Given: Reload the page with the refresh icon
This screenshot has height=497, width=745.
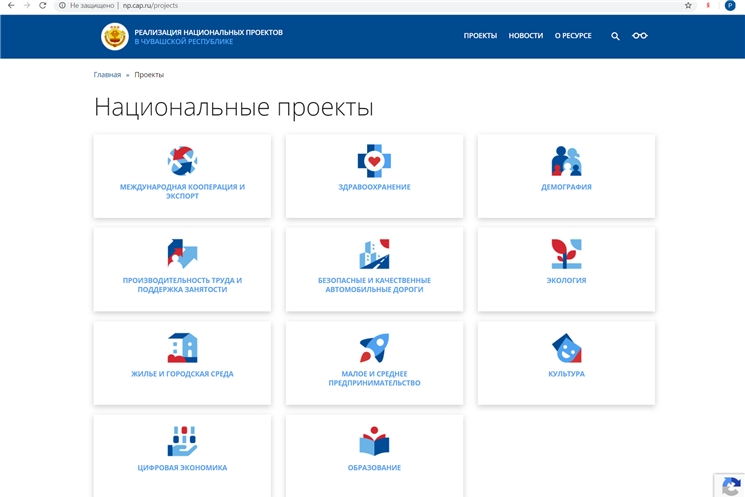Looking at the screenshot, I should tap(42, 6).
